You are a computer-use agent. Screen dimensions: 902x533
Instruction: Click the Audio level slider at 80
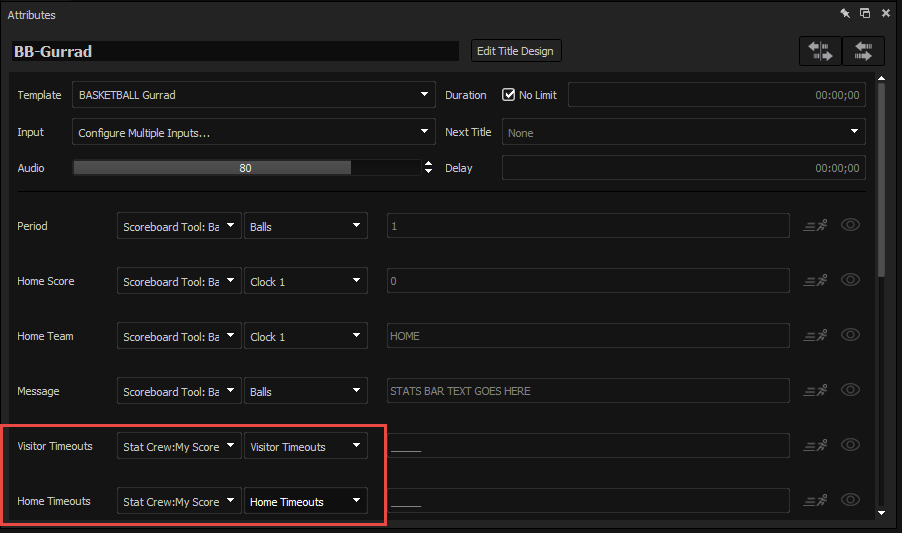pyautogui.click(x=245, y=168)
